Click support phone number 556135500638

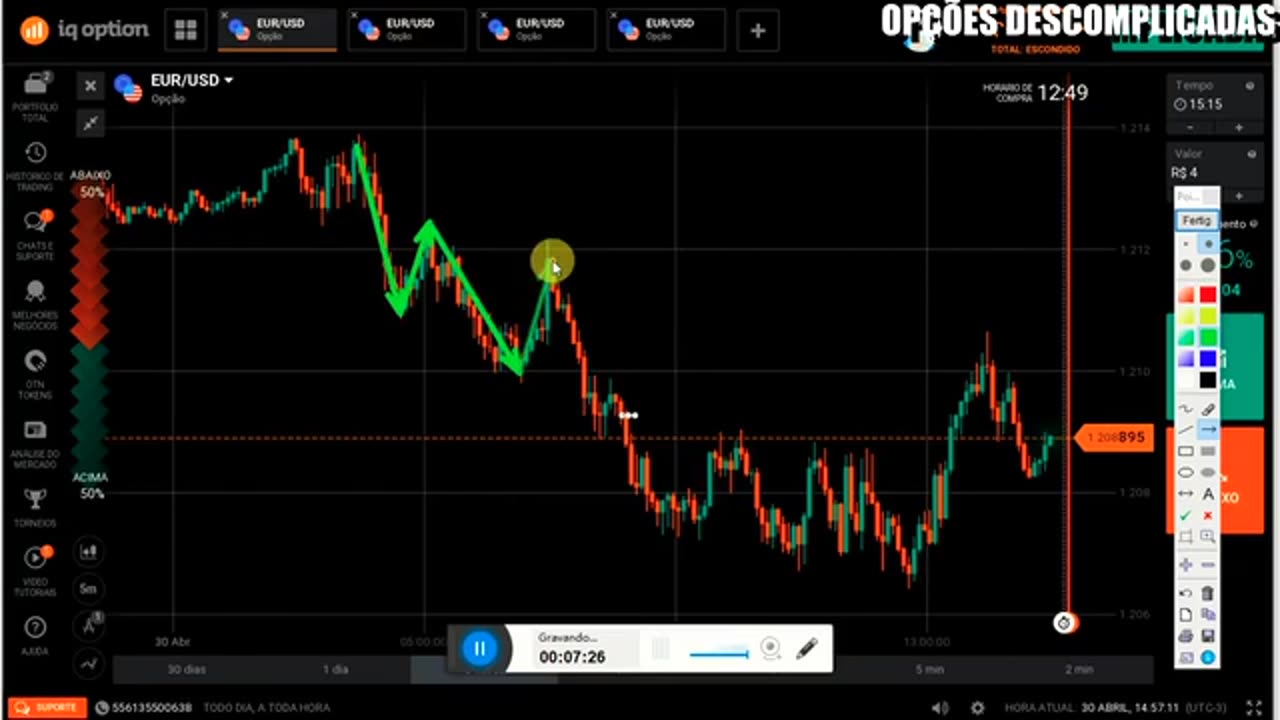click(x=152, y=707)
